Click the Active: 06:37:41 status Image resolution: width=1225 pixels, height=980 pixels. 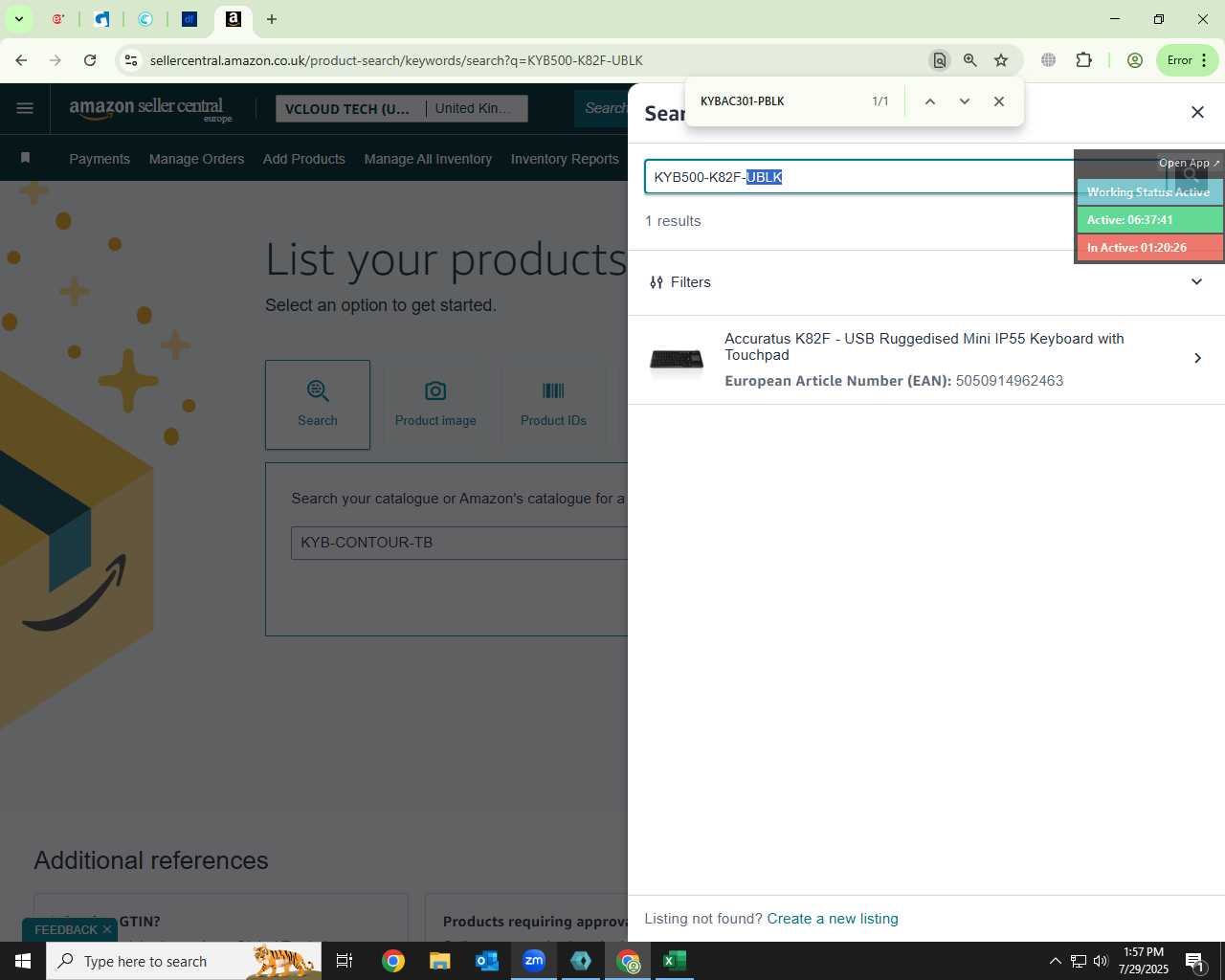point(1149,219)
